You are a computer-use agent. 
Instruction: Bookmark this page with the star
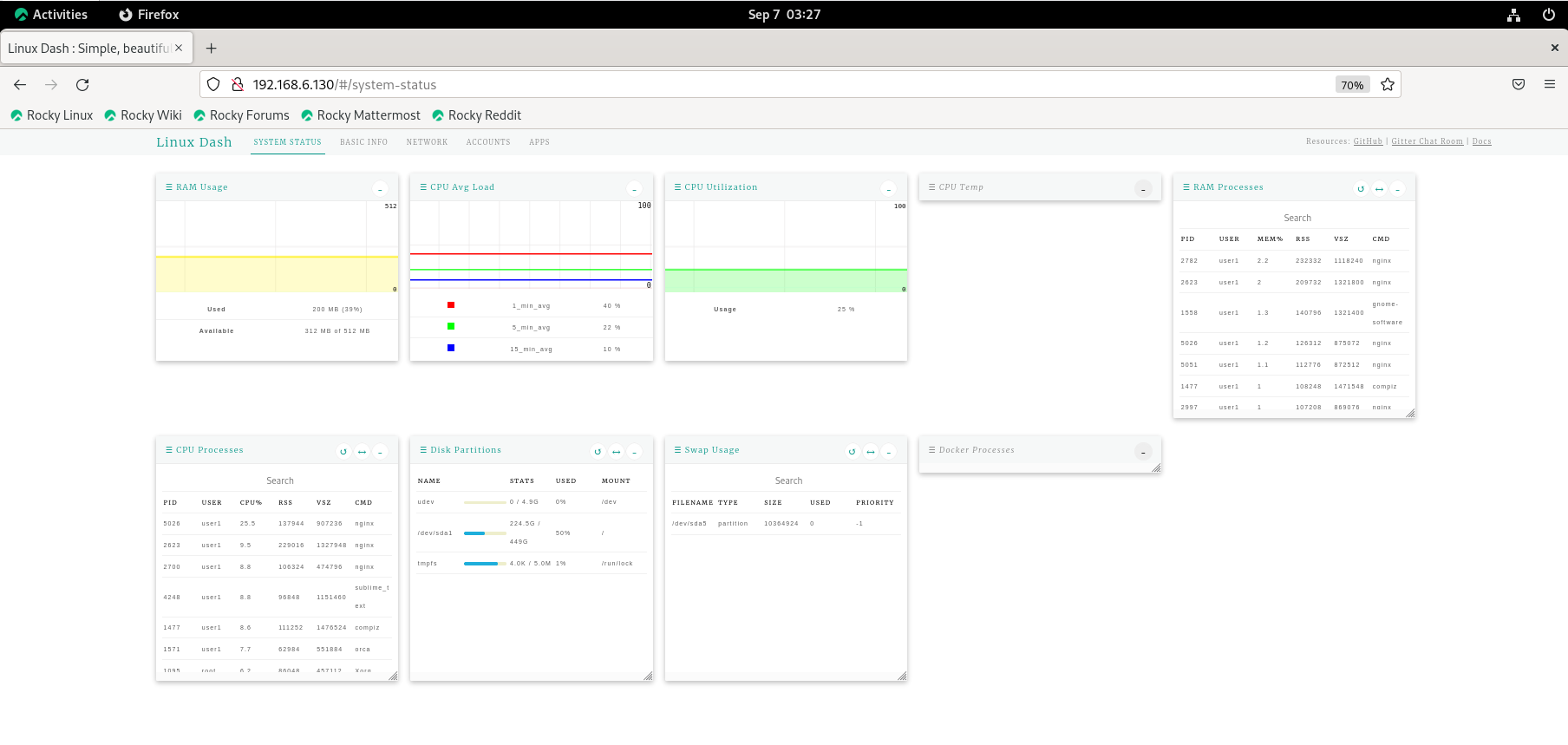click(x=1388, y=84)
